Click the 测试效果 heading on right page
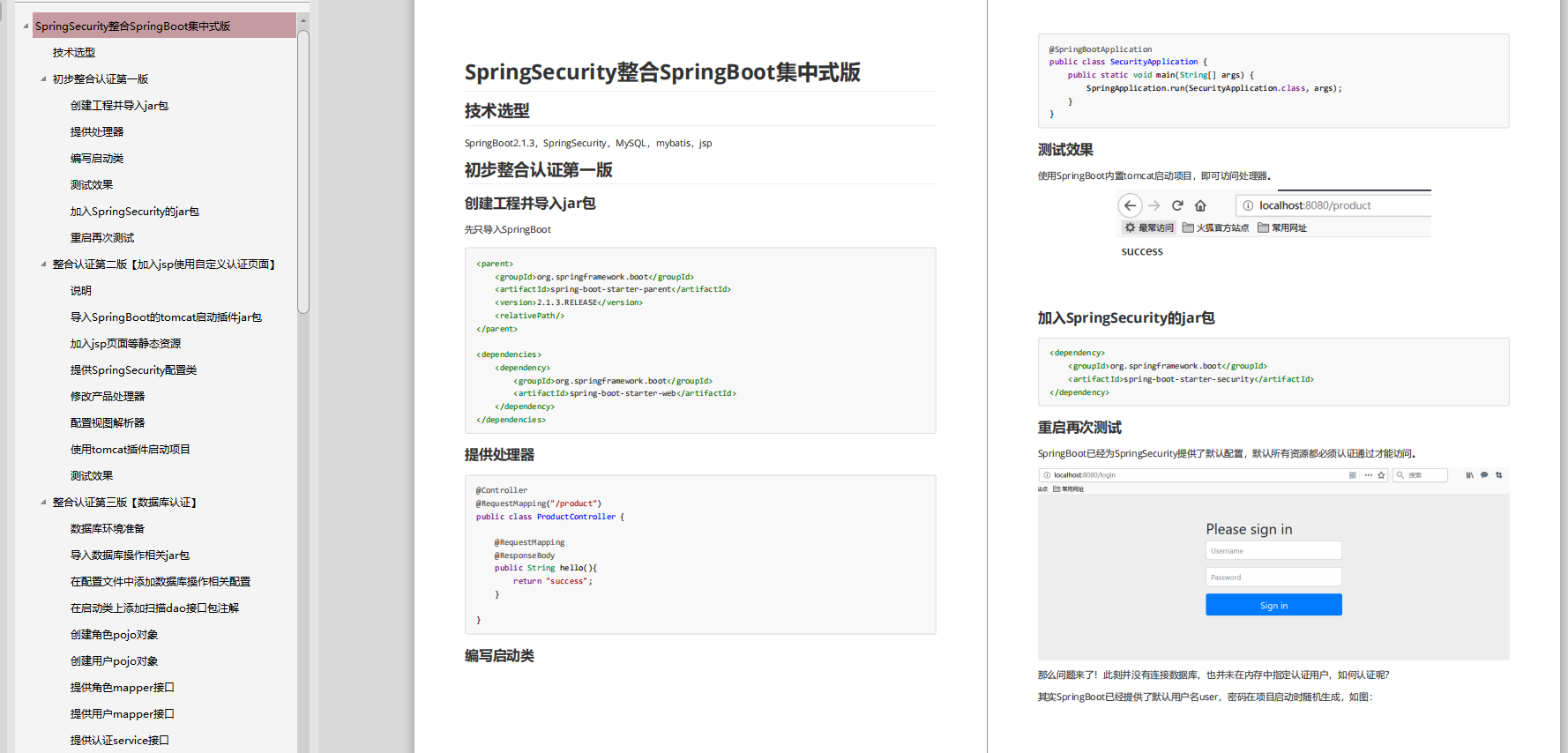 1065,150
